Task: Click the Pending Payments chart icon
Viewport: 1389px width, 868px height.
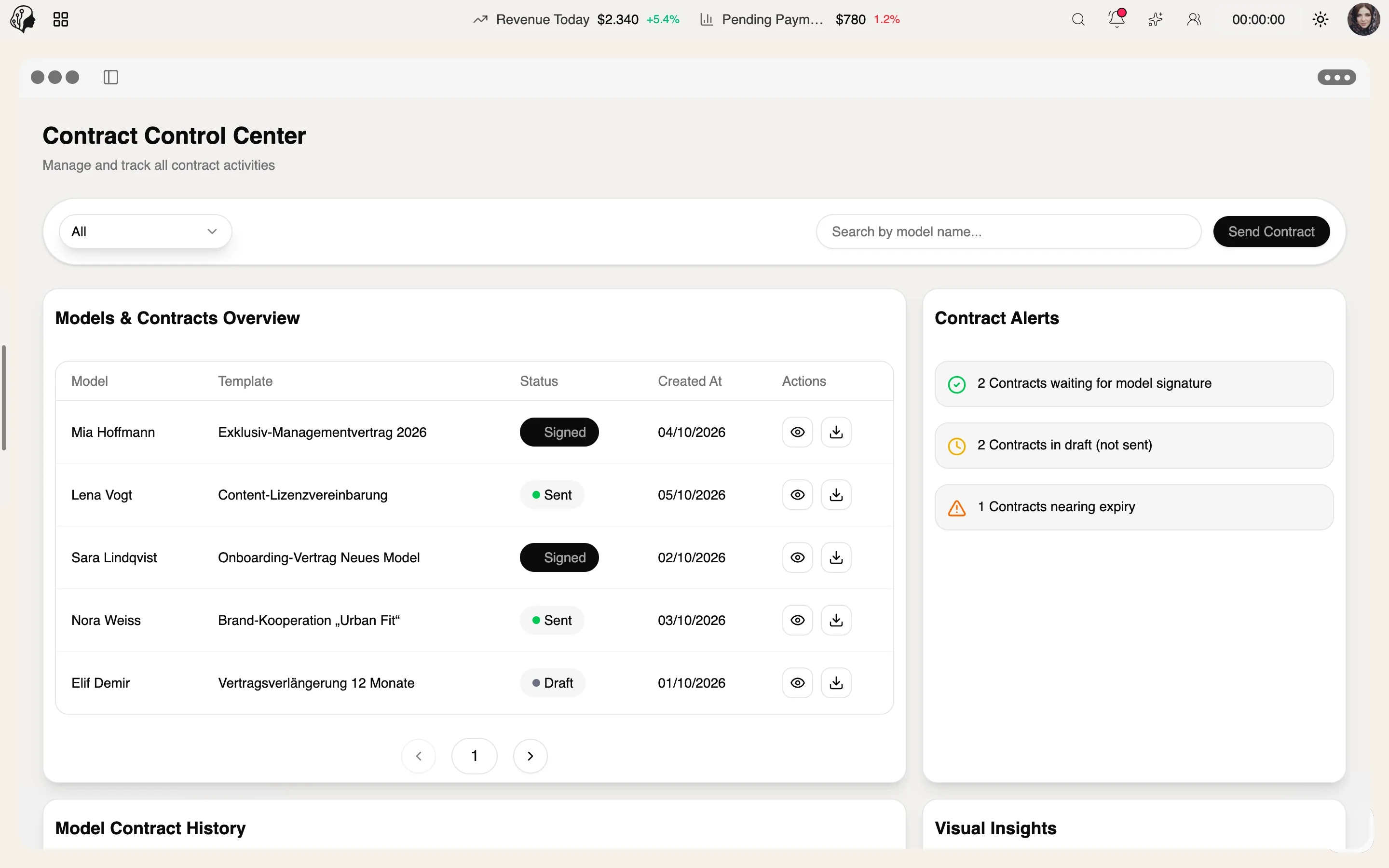Action: tap(707, 19)
